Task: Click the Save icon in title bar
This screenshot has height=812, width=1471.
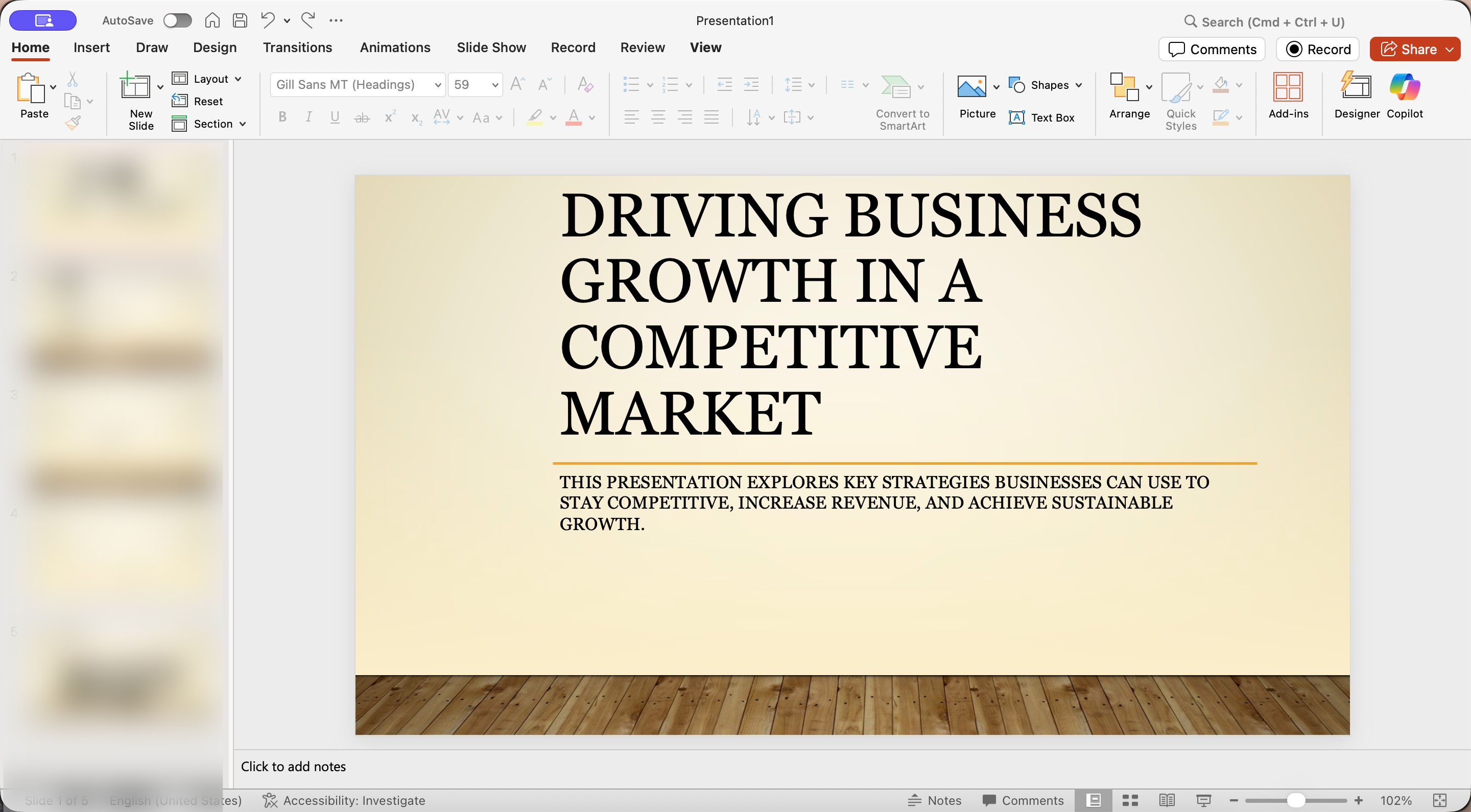Action: (x=240, y=20)
